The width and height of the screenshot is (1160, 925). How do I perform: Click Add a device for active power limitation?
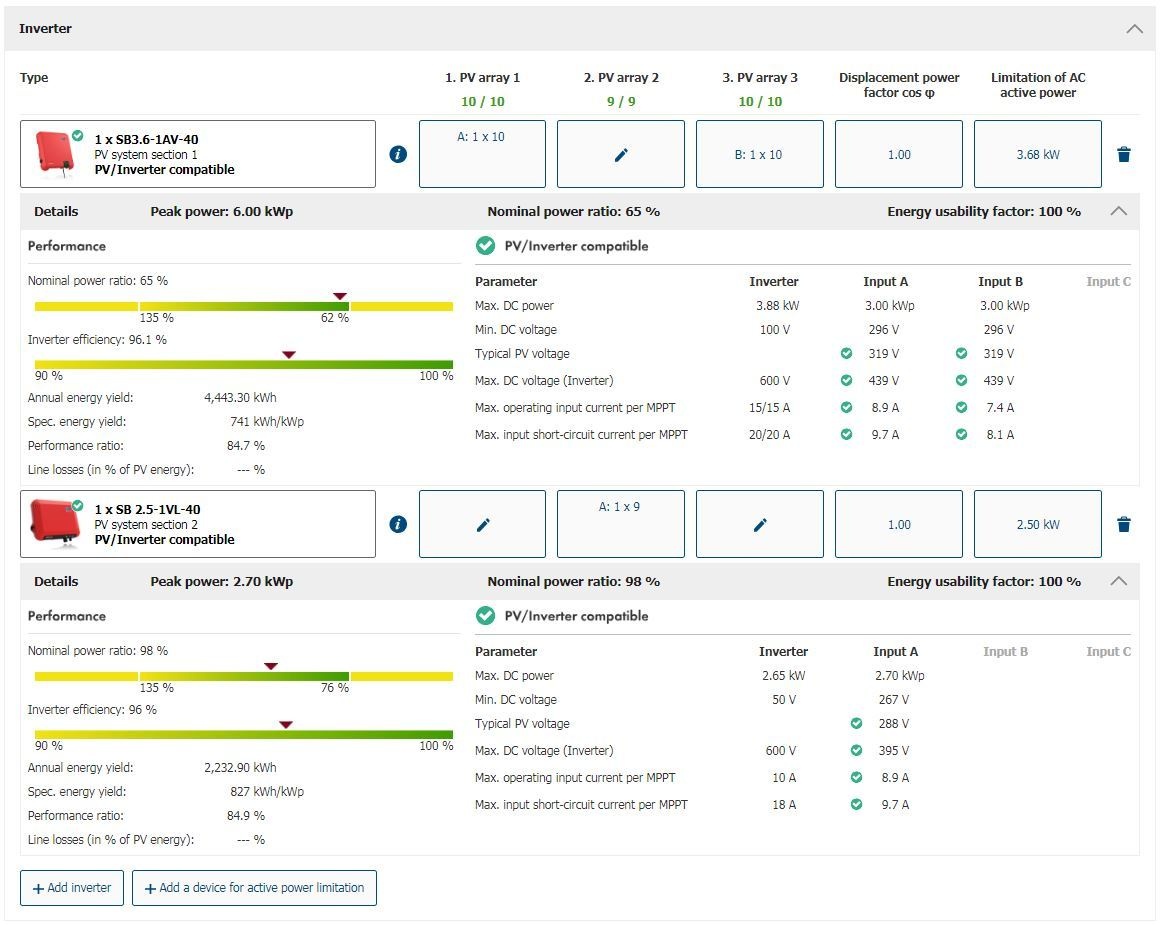254,888
